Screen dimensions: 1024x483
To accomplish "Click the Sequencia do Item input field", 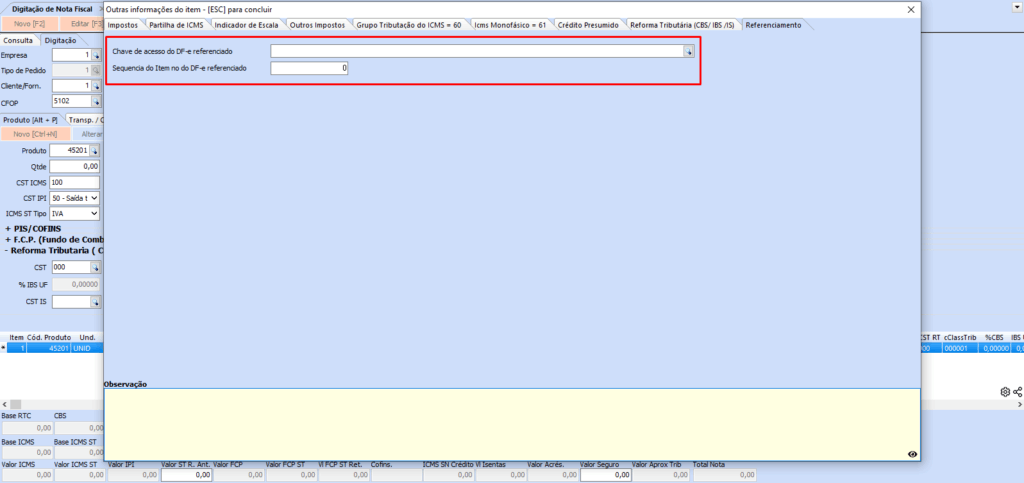I will coord(309,68).
